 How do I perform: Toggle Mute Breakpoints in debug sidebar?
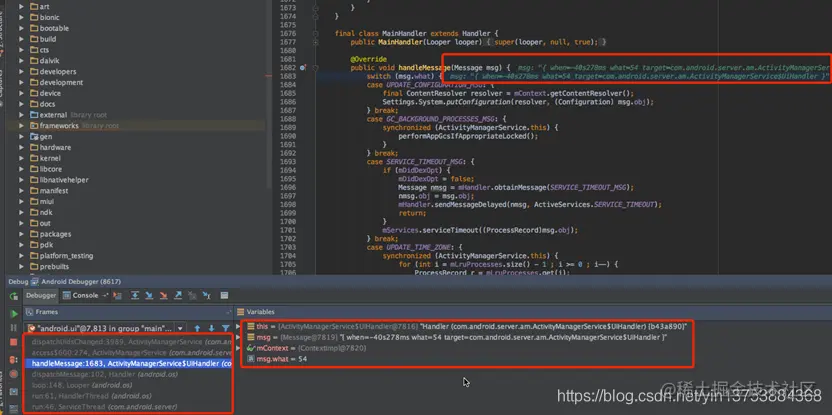tap(13, 374)
